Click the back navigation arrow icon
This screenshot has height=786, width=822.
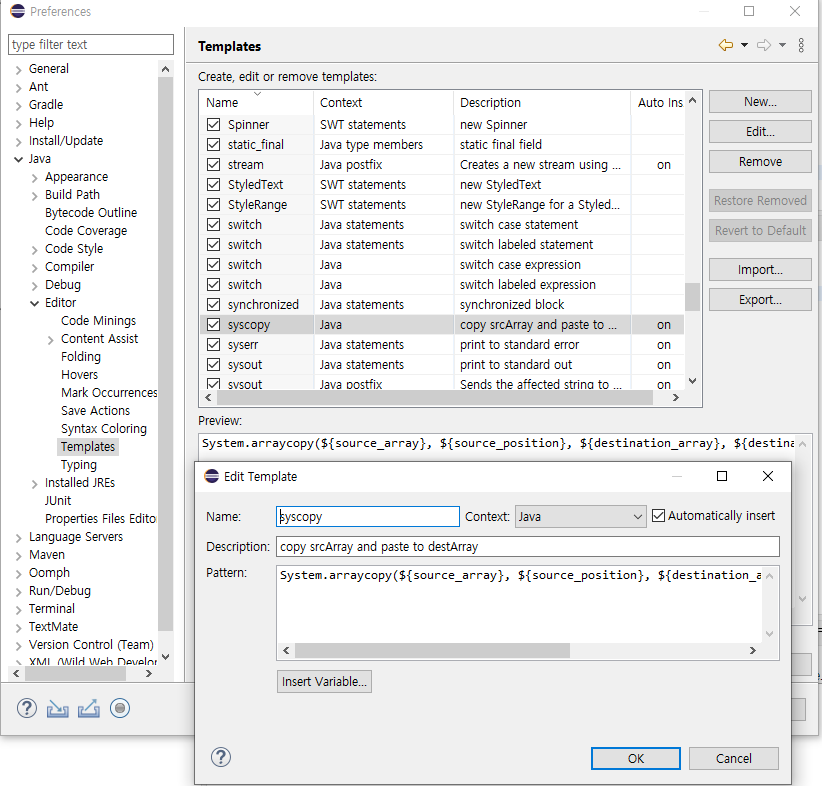[726, 45]
